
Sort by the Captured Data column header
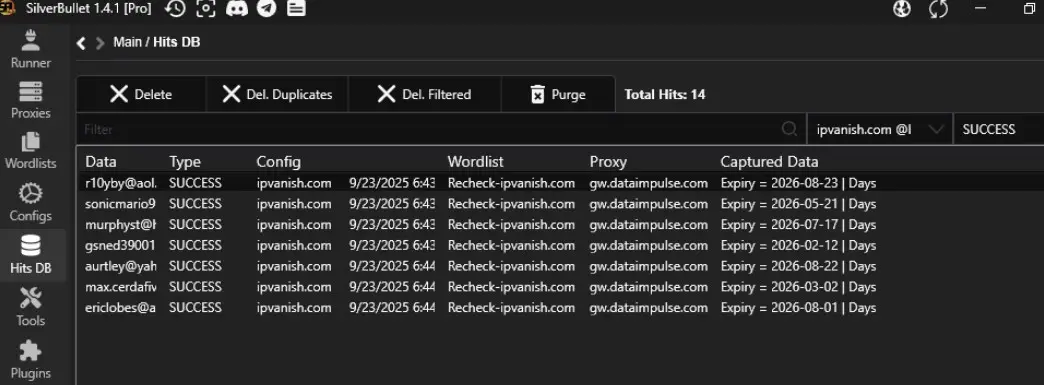pos(769,162)
